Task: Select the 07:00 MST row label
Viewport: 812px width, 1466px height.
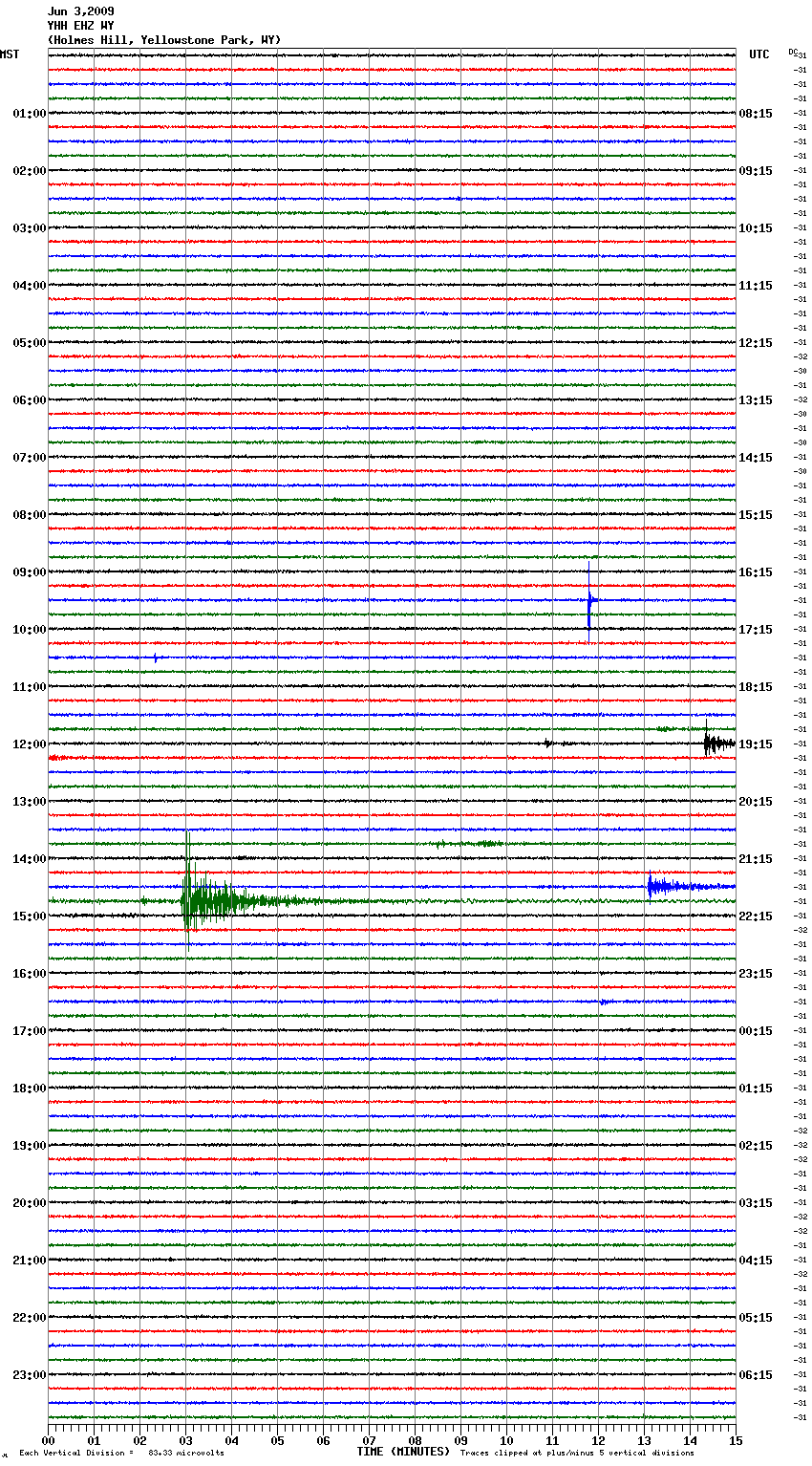Action: [30, 458]
